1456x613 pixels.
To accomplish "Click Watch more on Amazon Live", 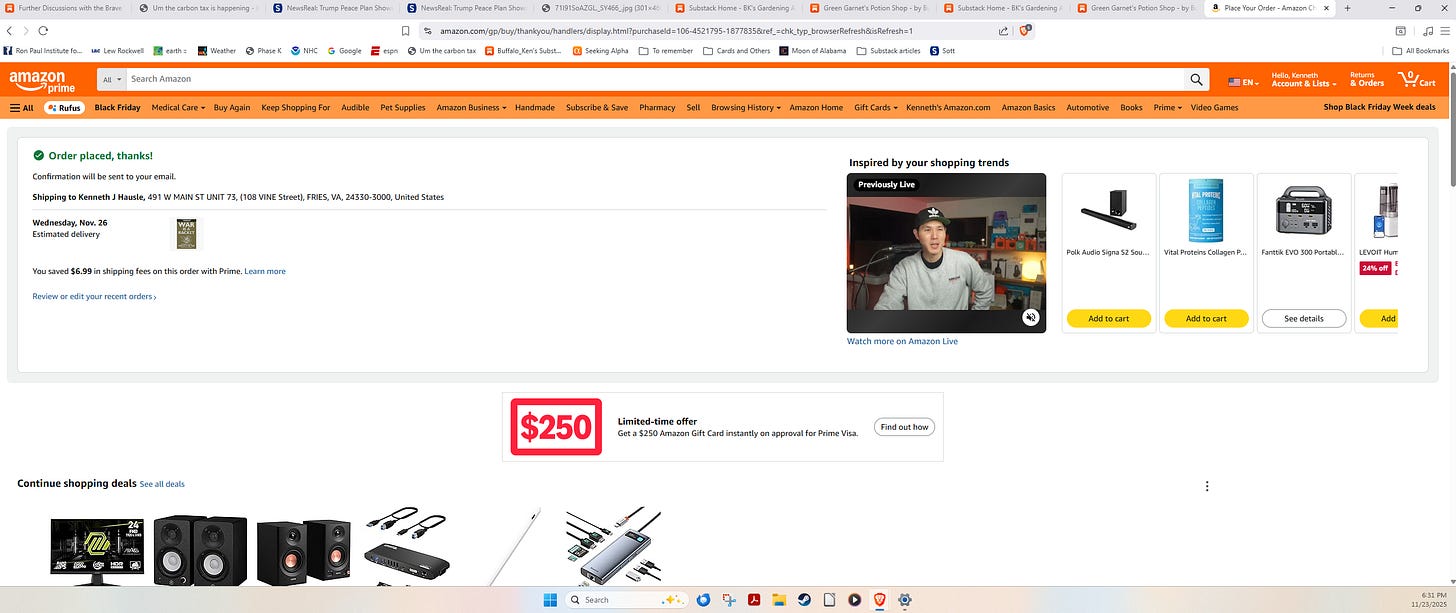I will point(902,341).
